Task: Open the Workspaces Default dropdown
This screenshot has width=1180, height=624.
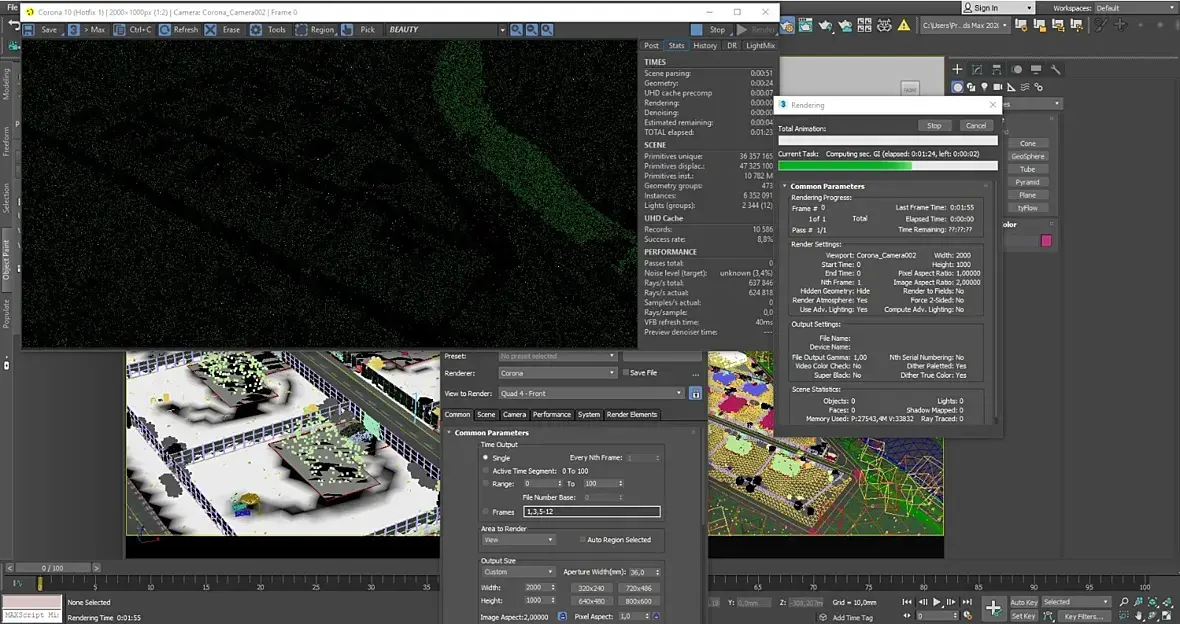Action: click(1133, 8)
